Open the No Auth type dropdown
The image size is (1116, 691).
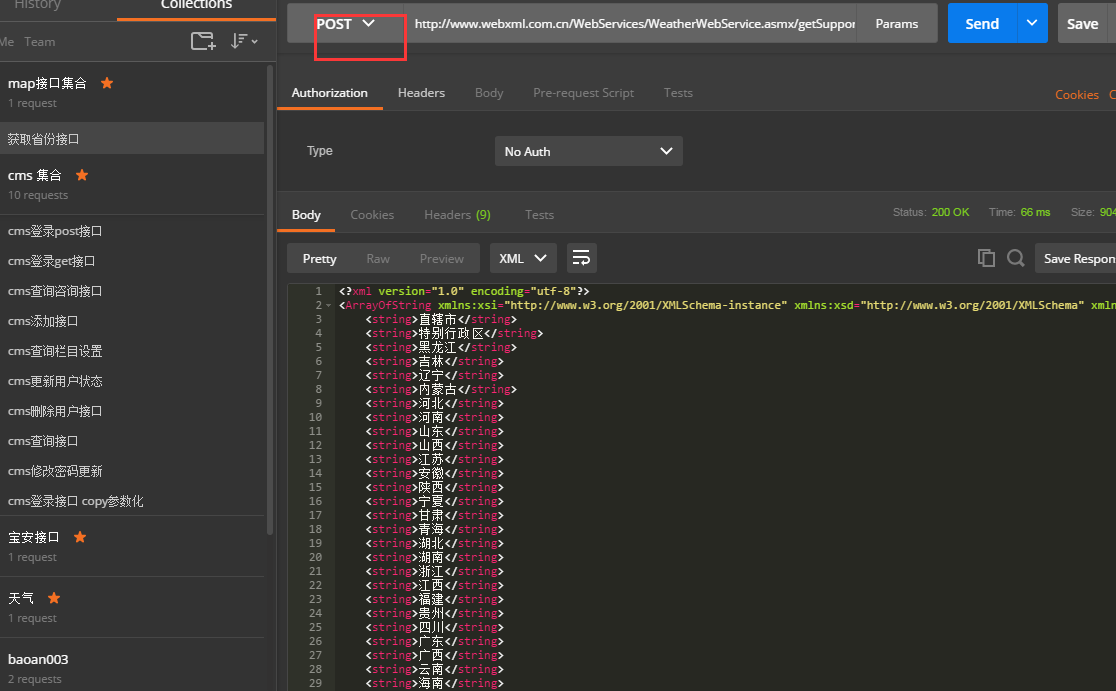[589, 151]
